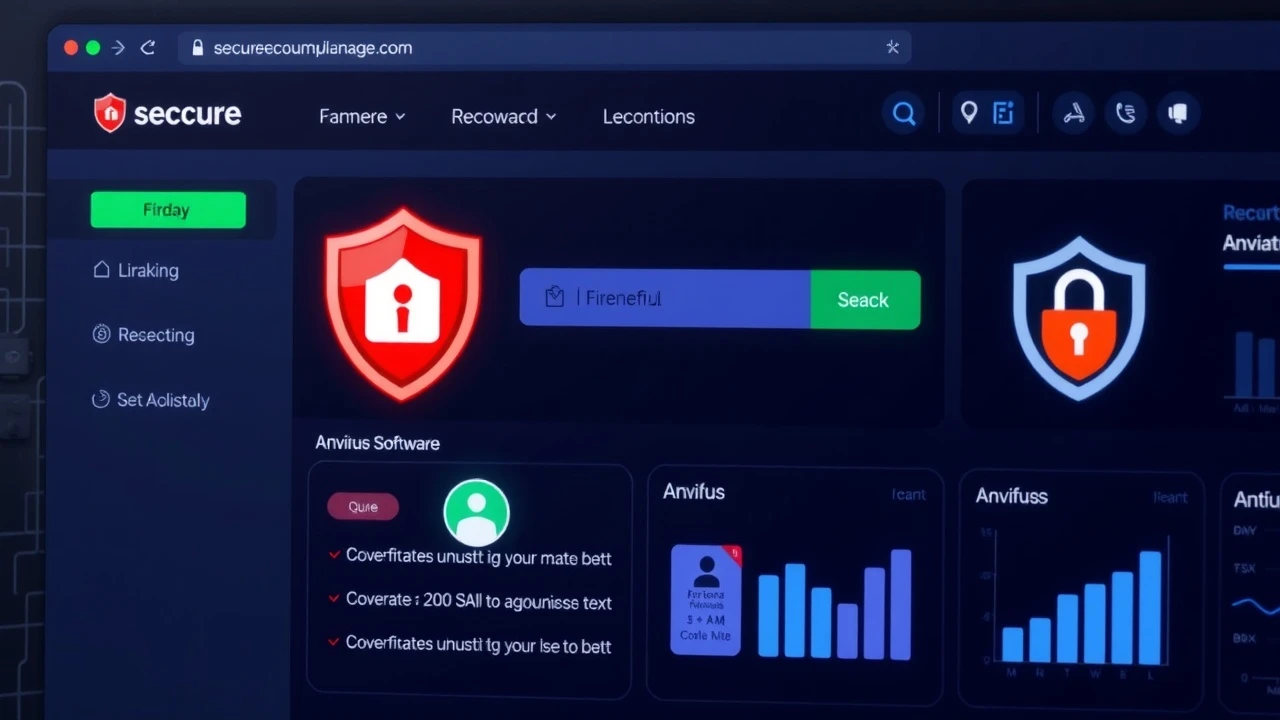Viewport: 1280px width, 720px height.
Task: Click the round icon beside Rececting
Action: click(101, 335)
